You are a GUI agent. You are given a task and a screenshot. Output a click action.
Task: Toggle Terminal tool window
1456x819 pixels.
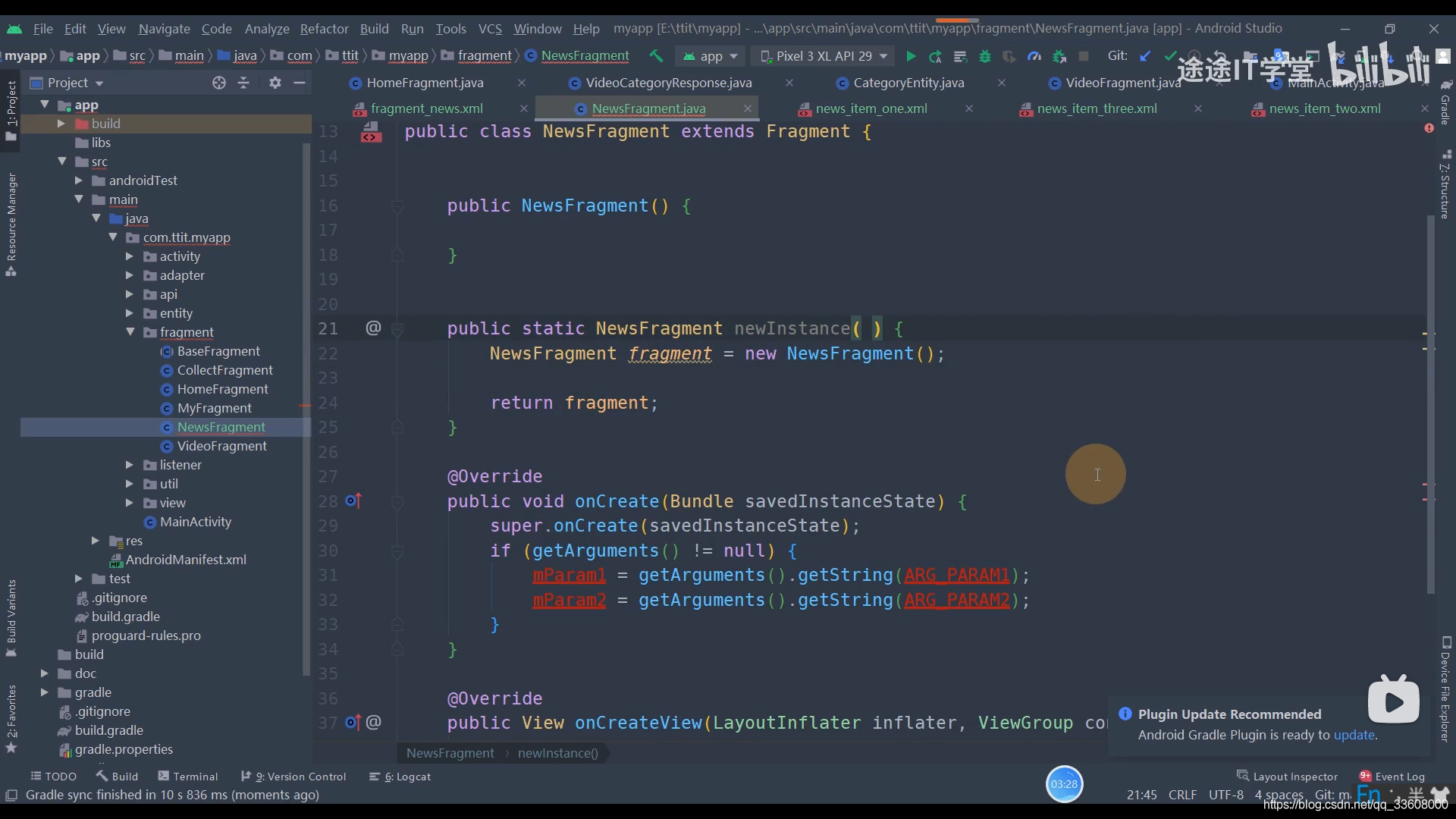(x=187, y=776)
